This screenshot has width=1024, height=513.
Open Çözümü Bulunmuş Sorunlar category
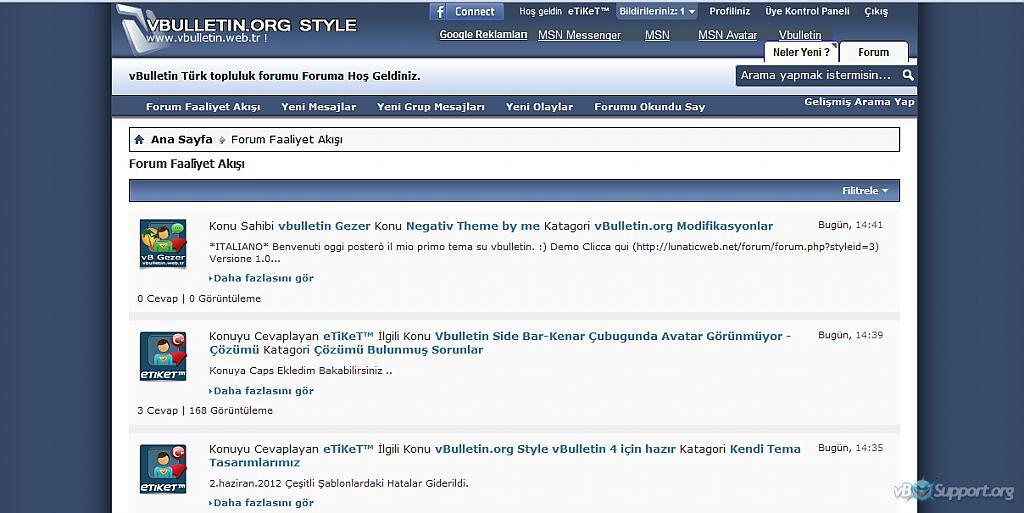click(x=398, y=350)
